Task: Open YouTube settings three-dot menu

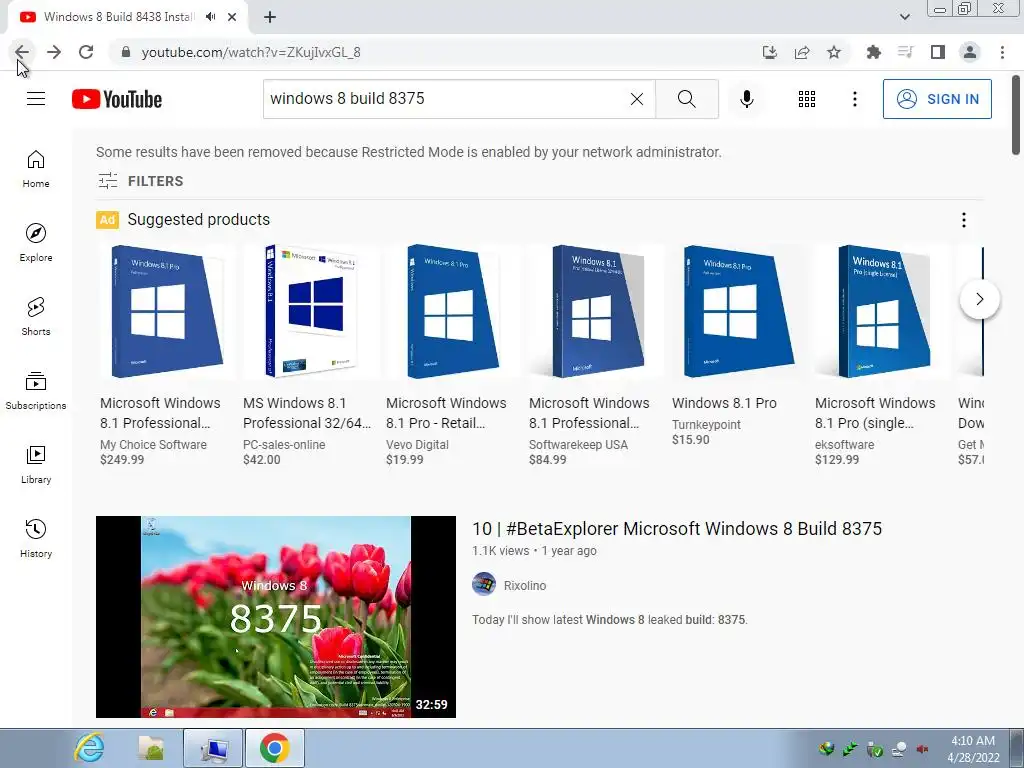Action: tap(855, 99)
